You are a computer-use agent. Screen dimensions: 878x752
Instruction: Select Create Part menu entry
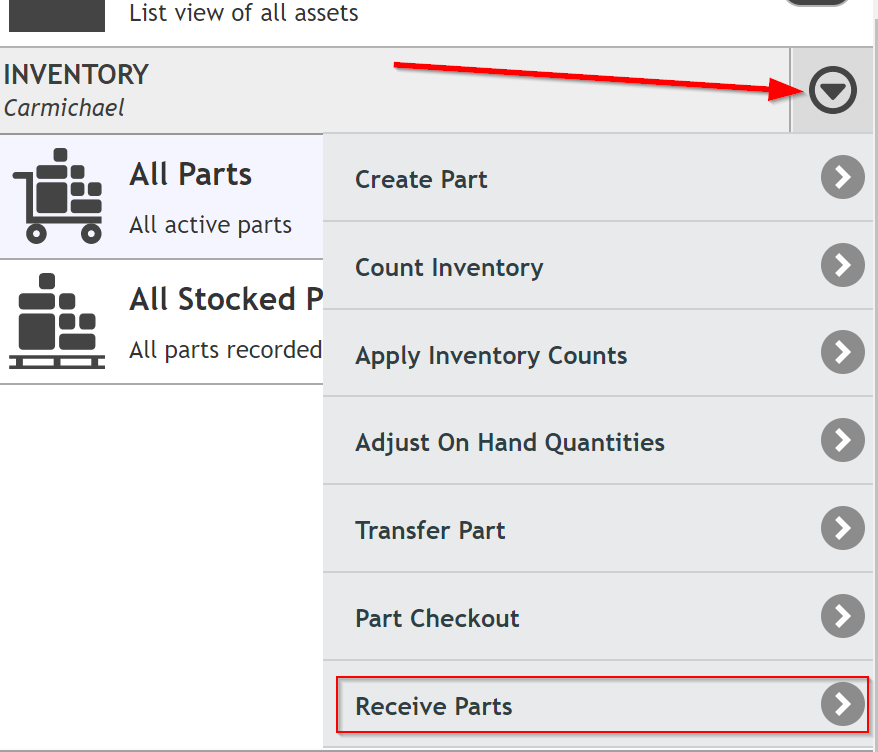(597, 178)
